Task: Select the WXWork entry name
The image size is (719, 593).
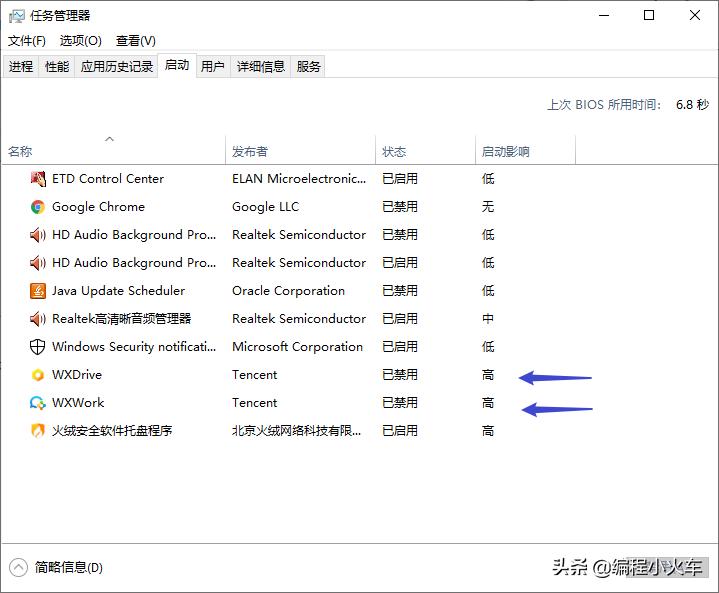Action: (x=78, y=403)
